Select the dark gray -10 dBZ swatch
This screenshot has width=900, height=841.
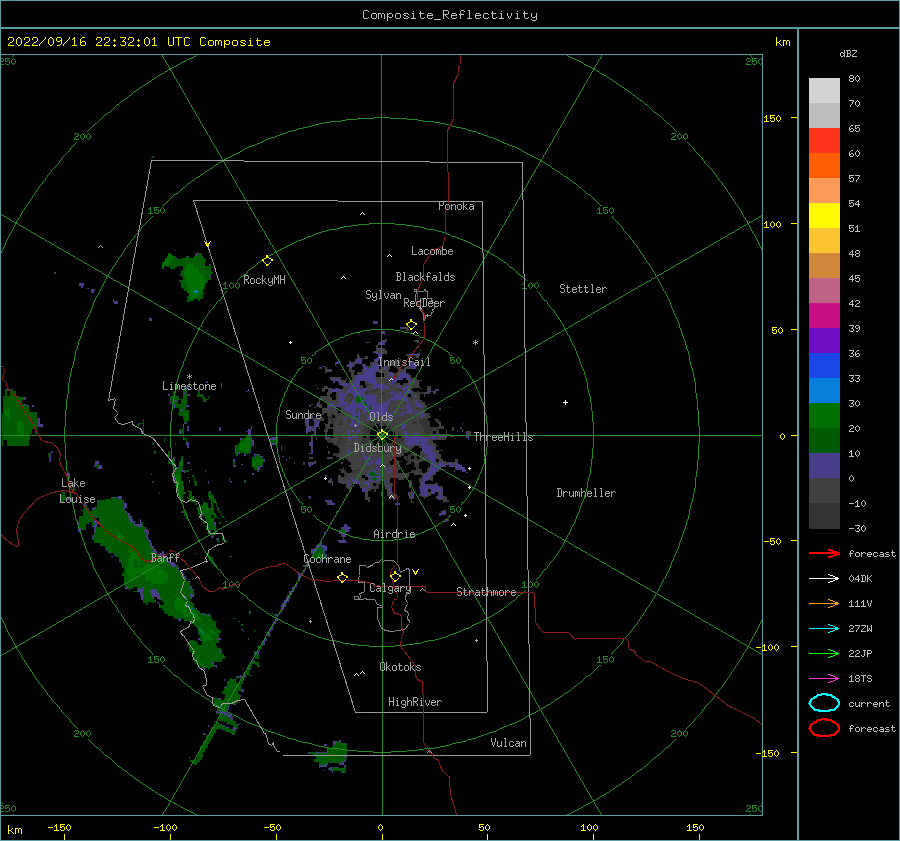tap(824, 516)
